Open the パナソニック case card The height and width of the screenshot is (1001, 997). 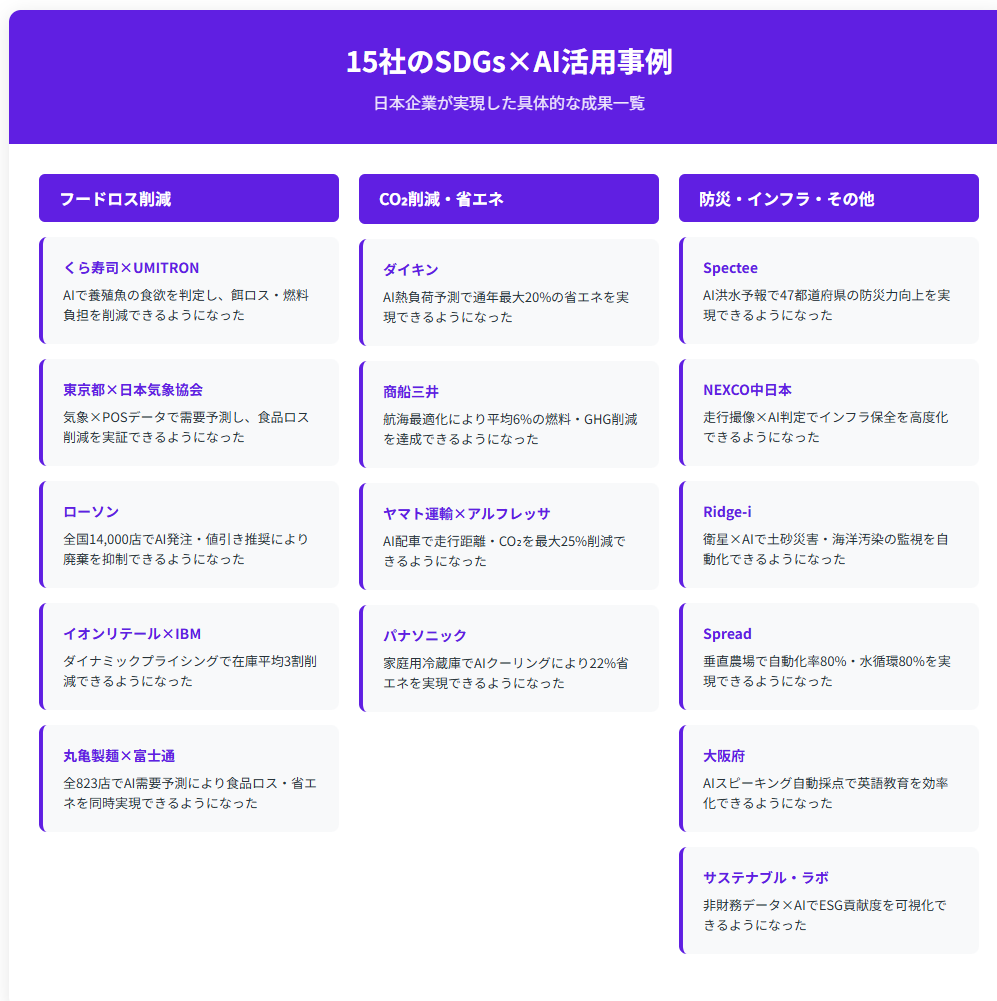[509, 658]
